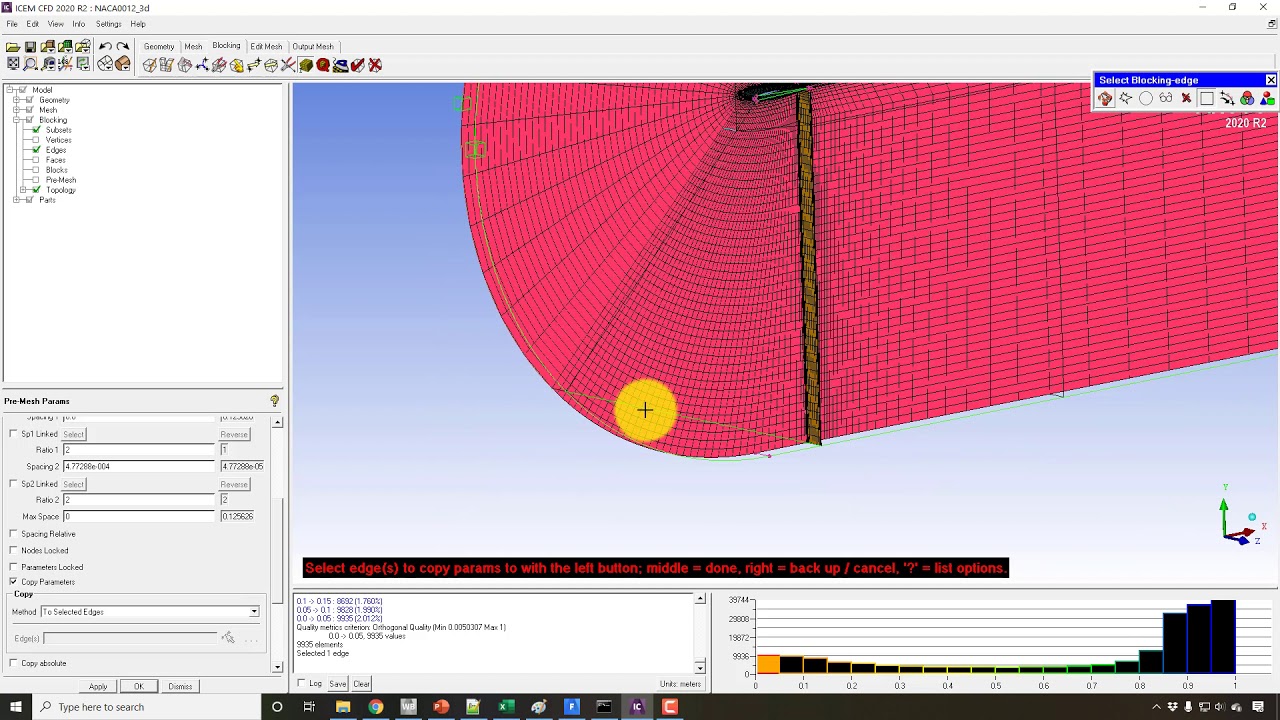Collapse the Blocking tree node

coord(16,120)
